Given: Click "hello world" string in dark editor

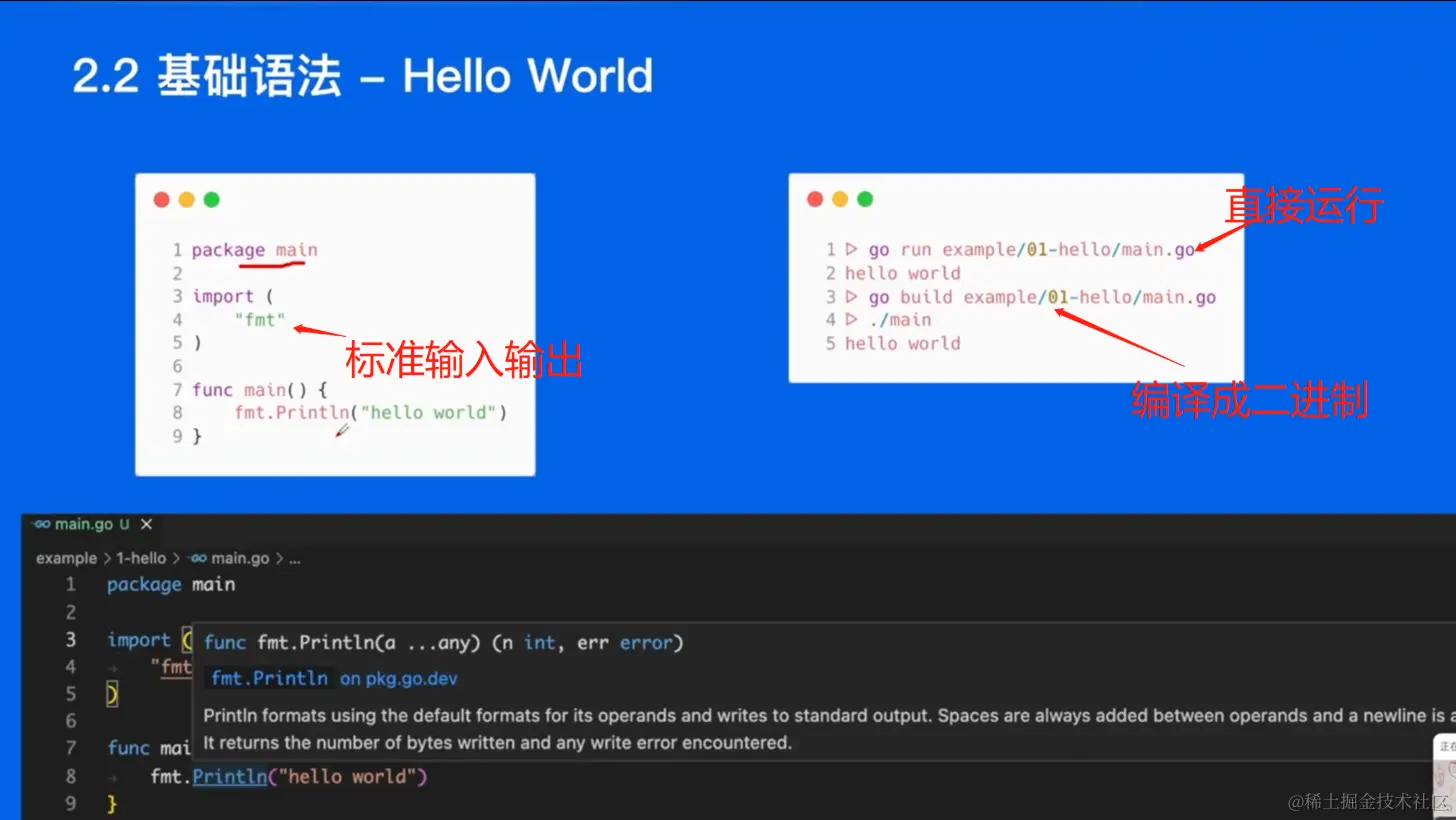Looking at the screenshot, I should click(x=346, y=777).
